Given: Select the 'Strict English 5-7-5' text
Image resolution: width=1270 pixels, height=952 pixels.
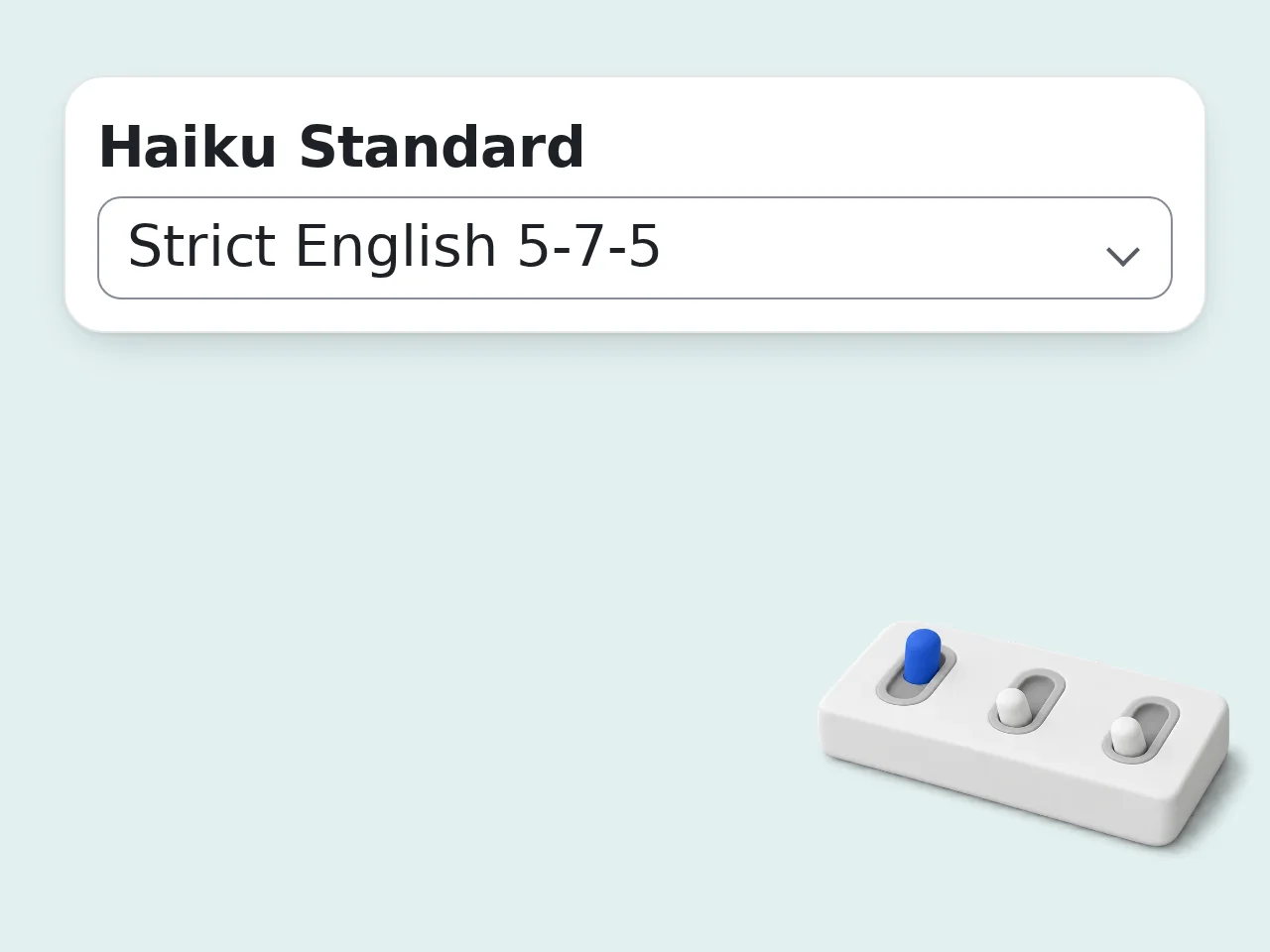Looking at the screenshot, I should click(x=394, y=246).
